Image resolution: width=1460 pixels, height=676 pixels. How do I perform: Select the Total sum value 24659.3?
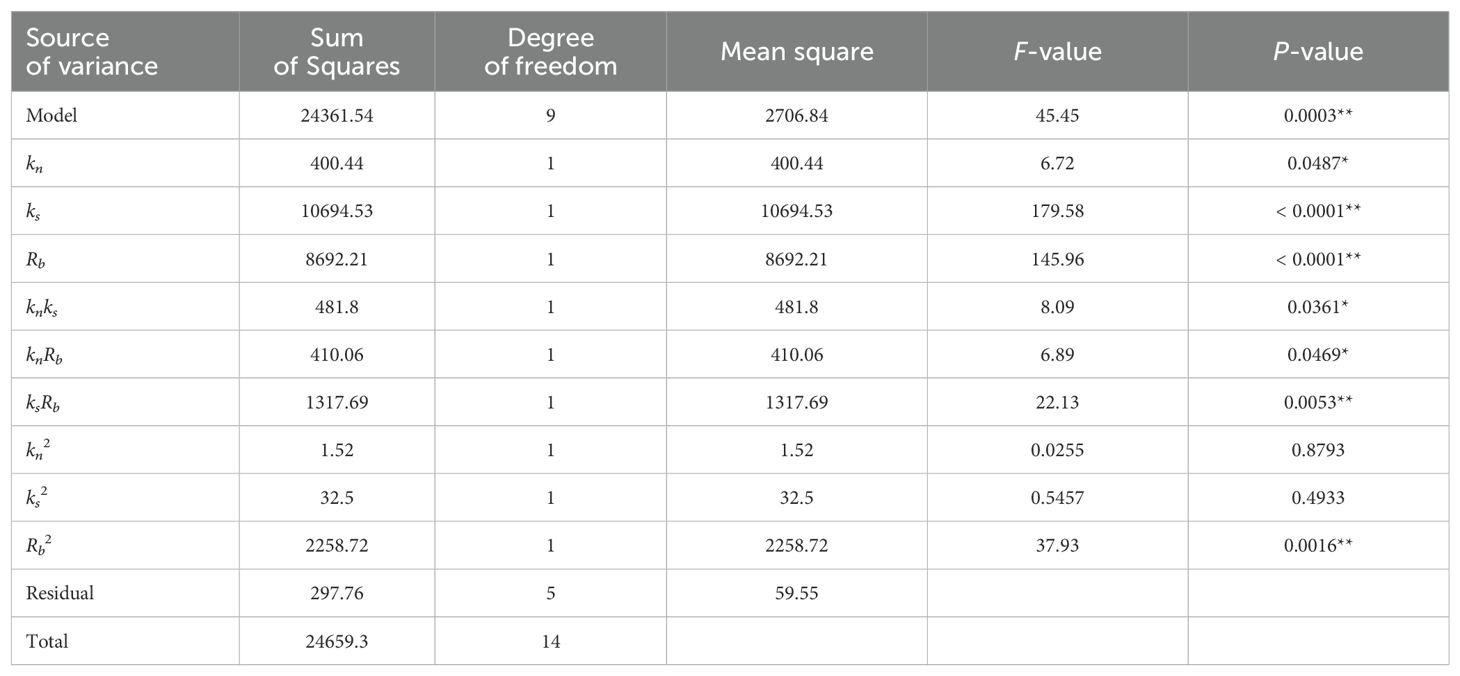click(337, 641)
